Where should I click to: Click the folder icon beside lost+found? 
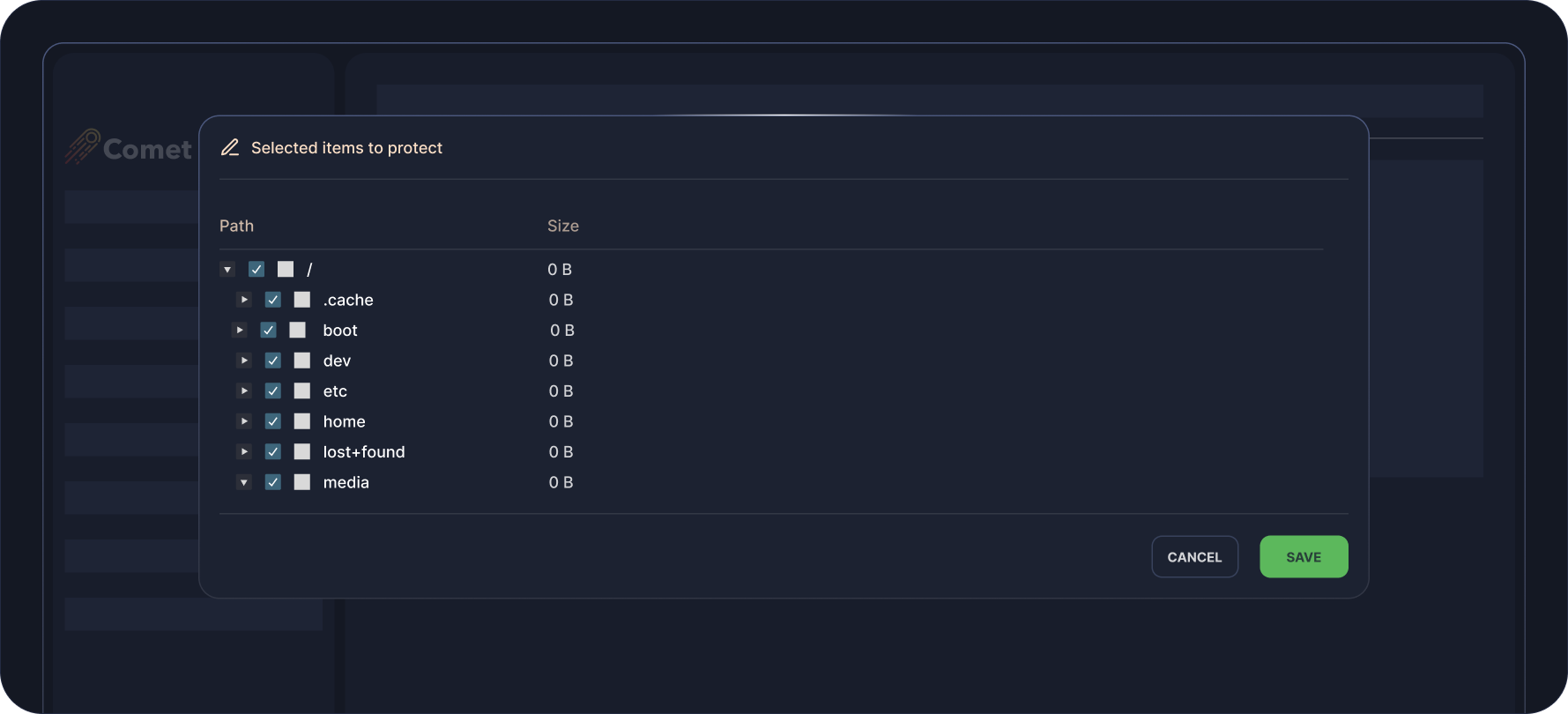[302, 452]
